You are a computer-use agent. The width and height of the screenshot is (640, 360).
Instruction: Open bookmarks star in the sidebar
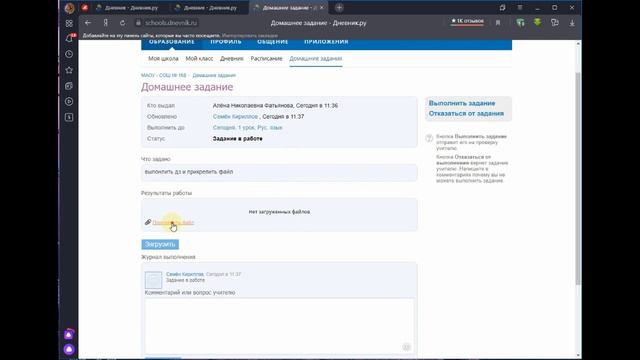tap(69, 70)
